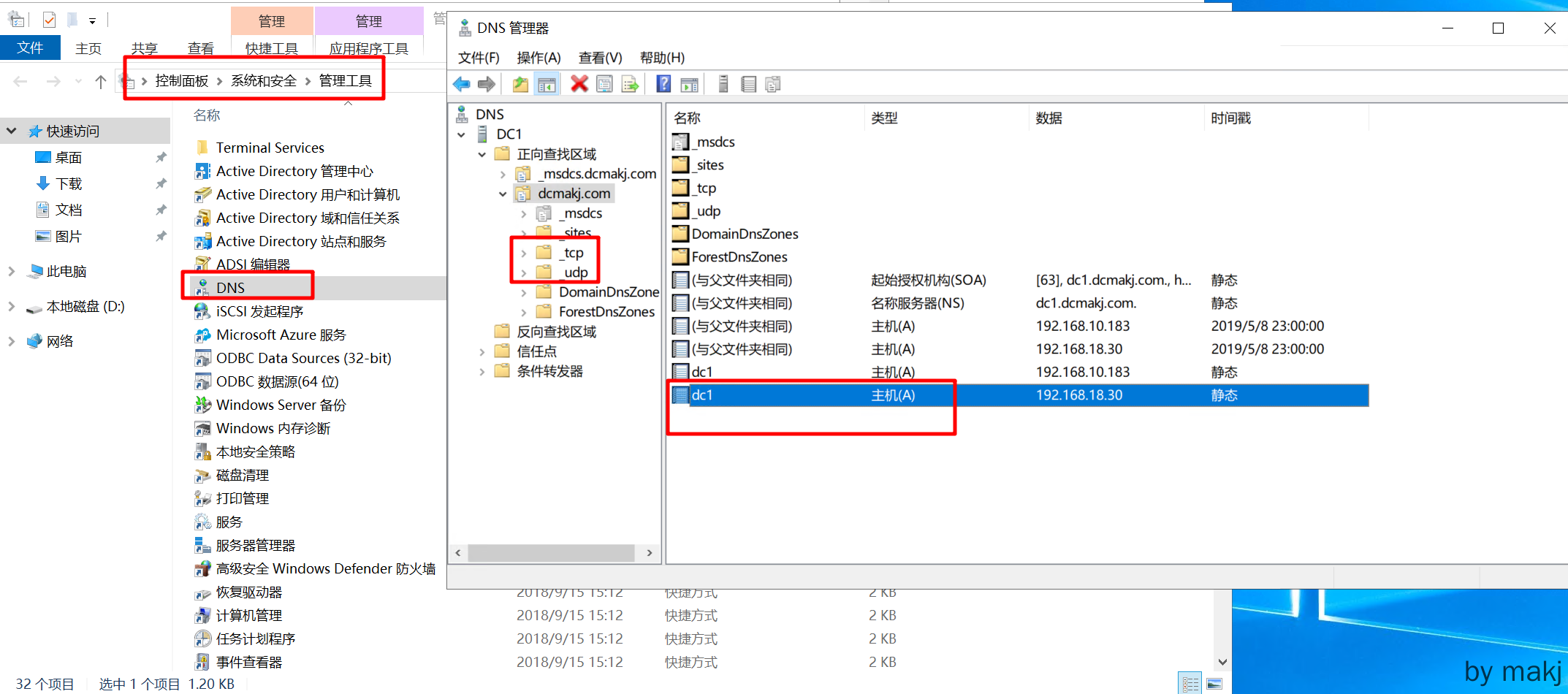
Task: Select the 反向查找区域 tree folder
Action: click(x=556, y=332)
